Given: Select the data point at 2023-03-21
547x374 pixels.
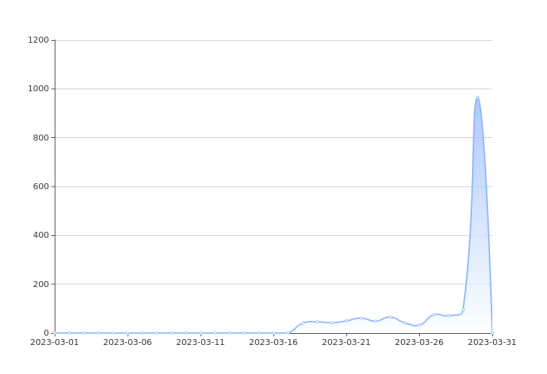Looking at the screenshot, I should point(346,321).
